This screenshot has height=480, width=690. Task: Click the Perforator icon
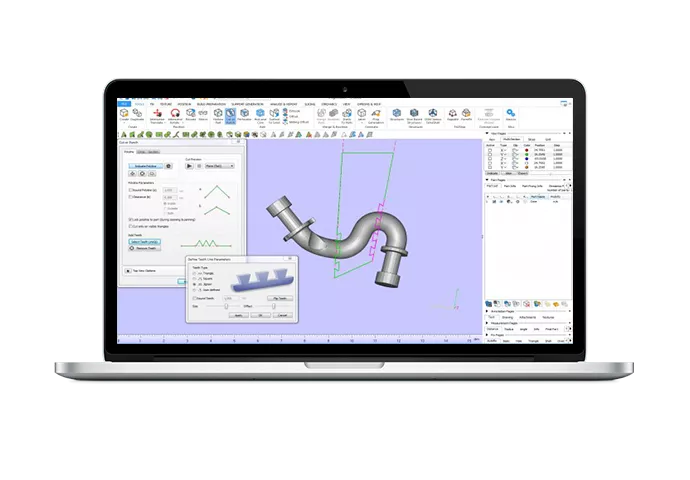coord(244,114)
